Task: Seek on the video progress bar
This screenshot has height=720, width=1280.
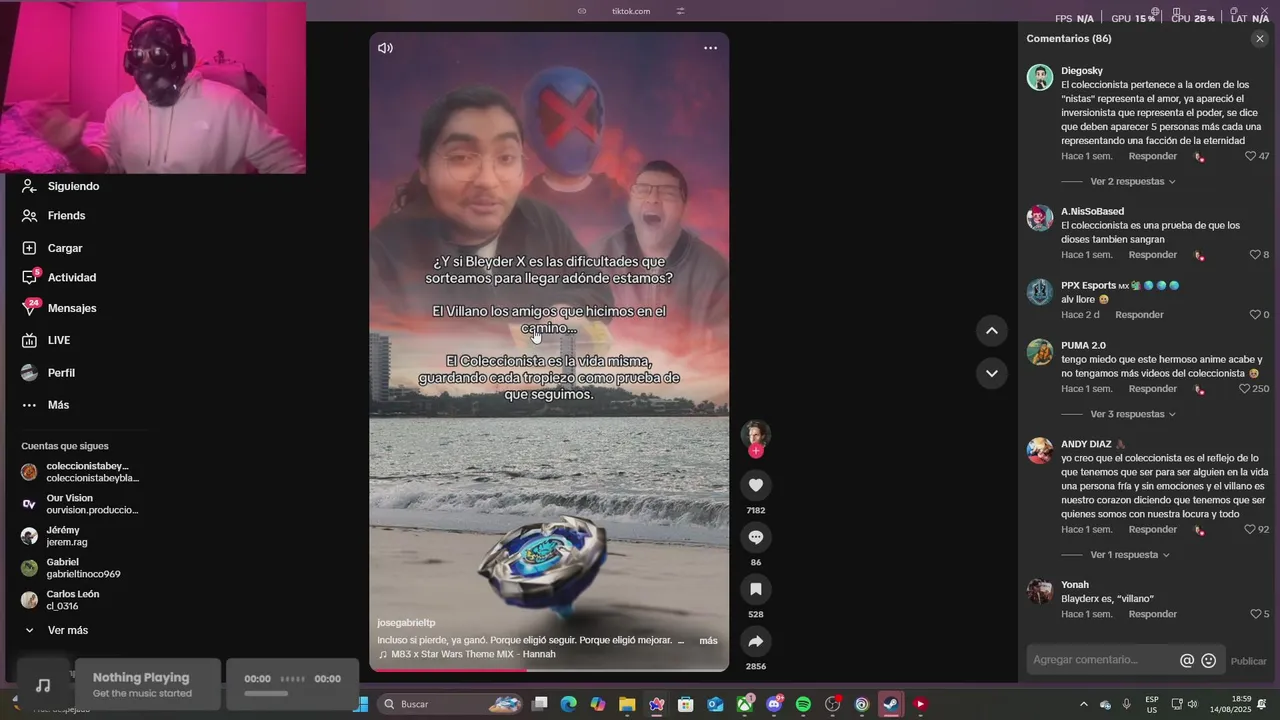Action: [x=549, y=670]
